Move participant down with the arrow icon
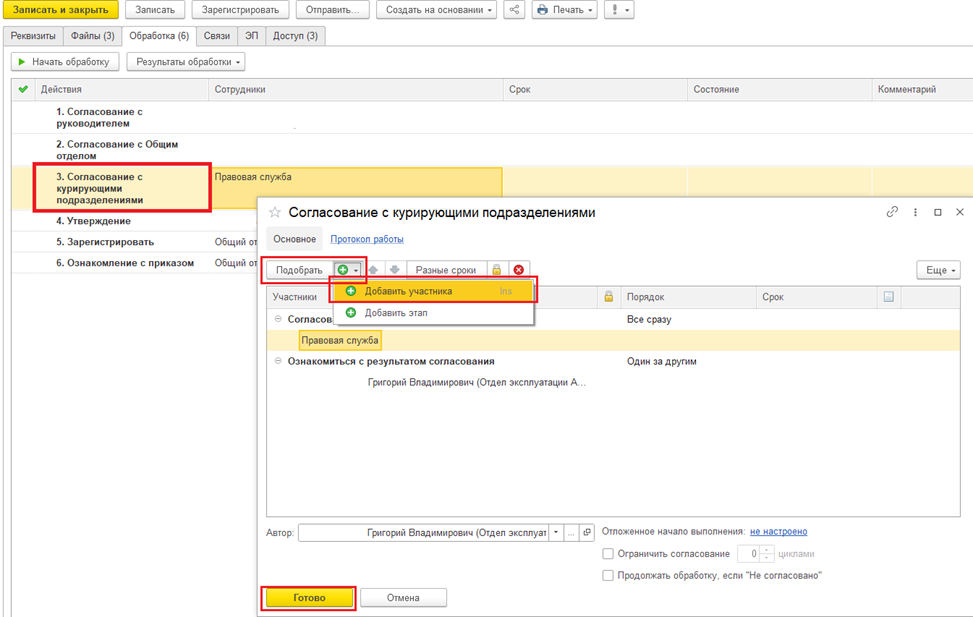 394,270
